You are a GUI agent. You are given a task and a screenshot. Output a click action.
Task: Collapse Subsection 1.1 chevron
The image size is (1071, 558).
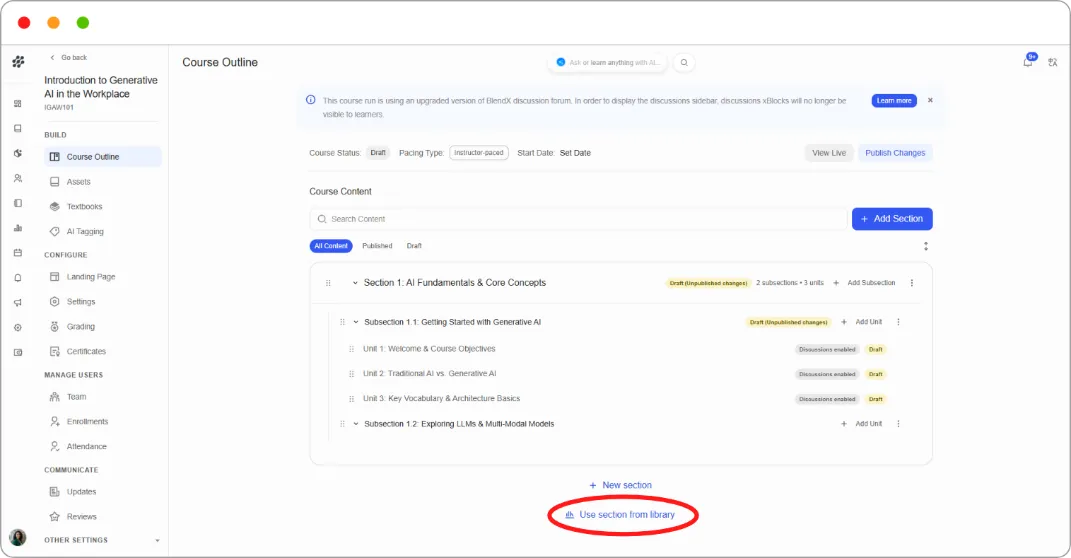356,322
